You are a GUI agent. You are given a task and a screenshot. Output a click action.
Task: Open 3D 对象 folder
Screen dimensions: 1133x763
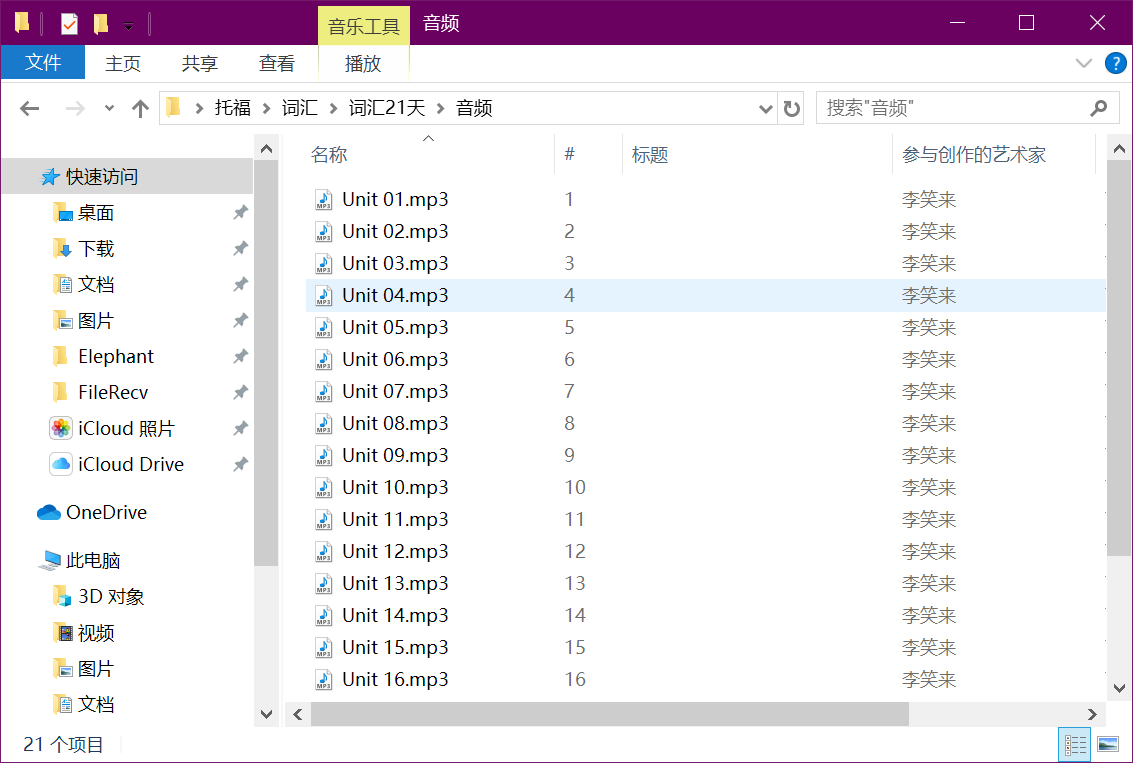[x=111, y=596]
